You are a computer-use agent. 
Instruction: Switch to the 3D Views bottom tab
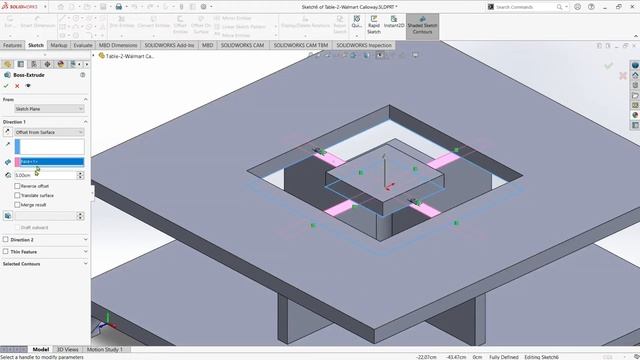(x=68, y=349)
